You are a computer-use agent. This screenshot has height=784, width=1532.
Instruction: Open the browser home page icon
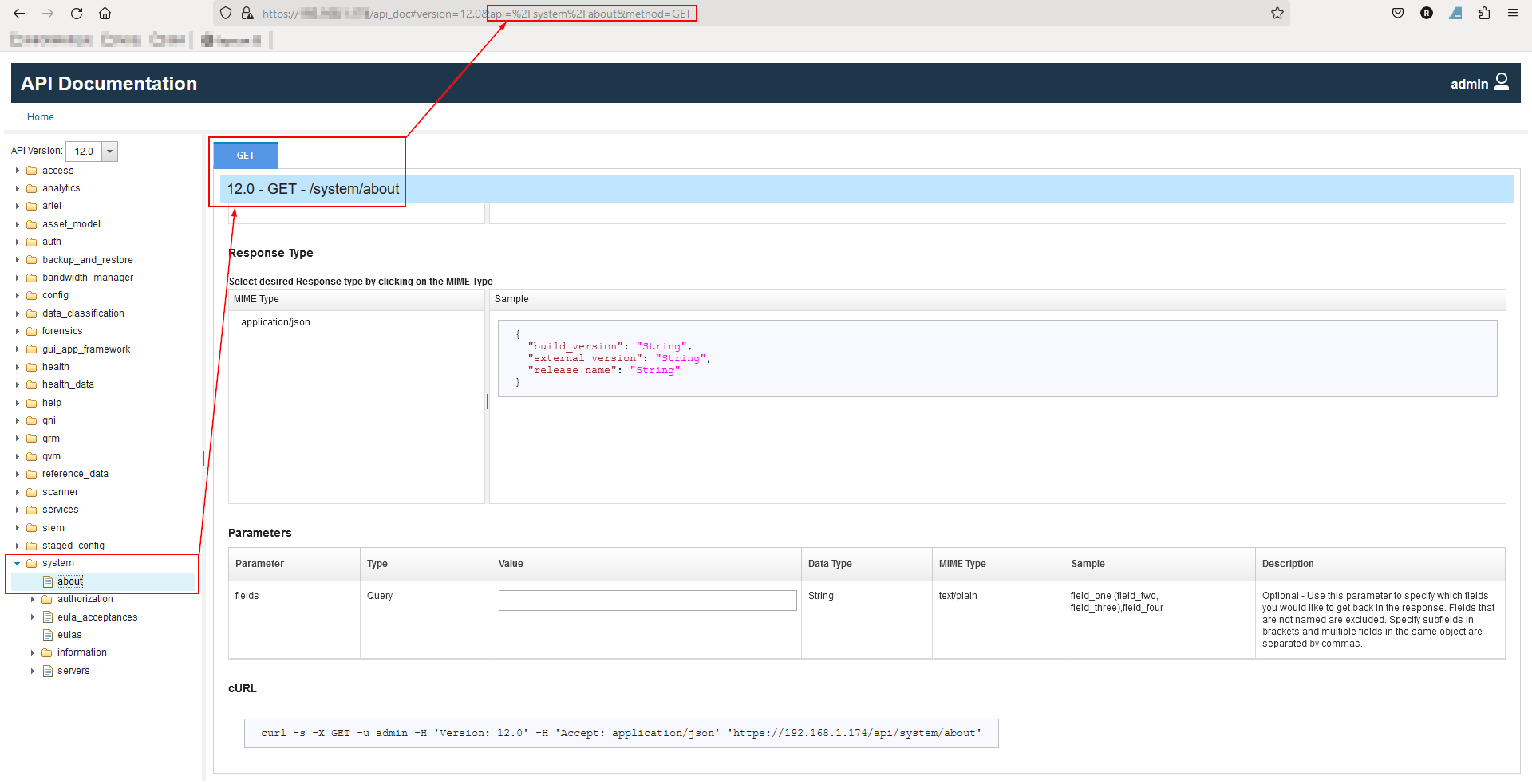(105, 14)
